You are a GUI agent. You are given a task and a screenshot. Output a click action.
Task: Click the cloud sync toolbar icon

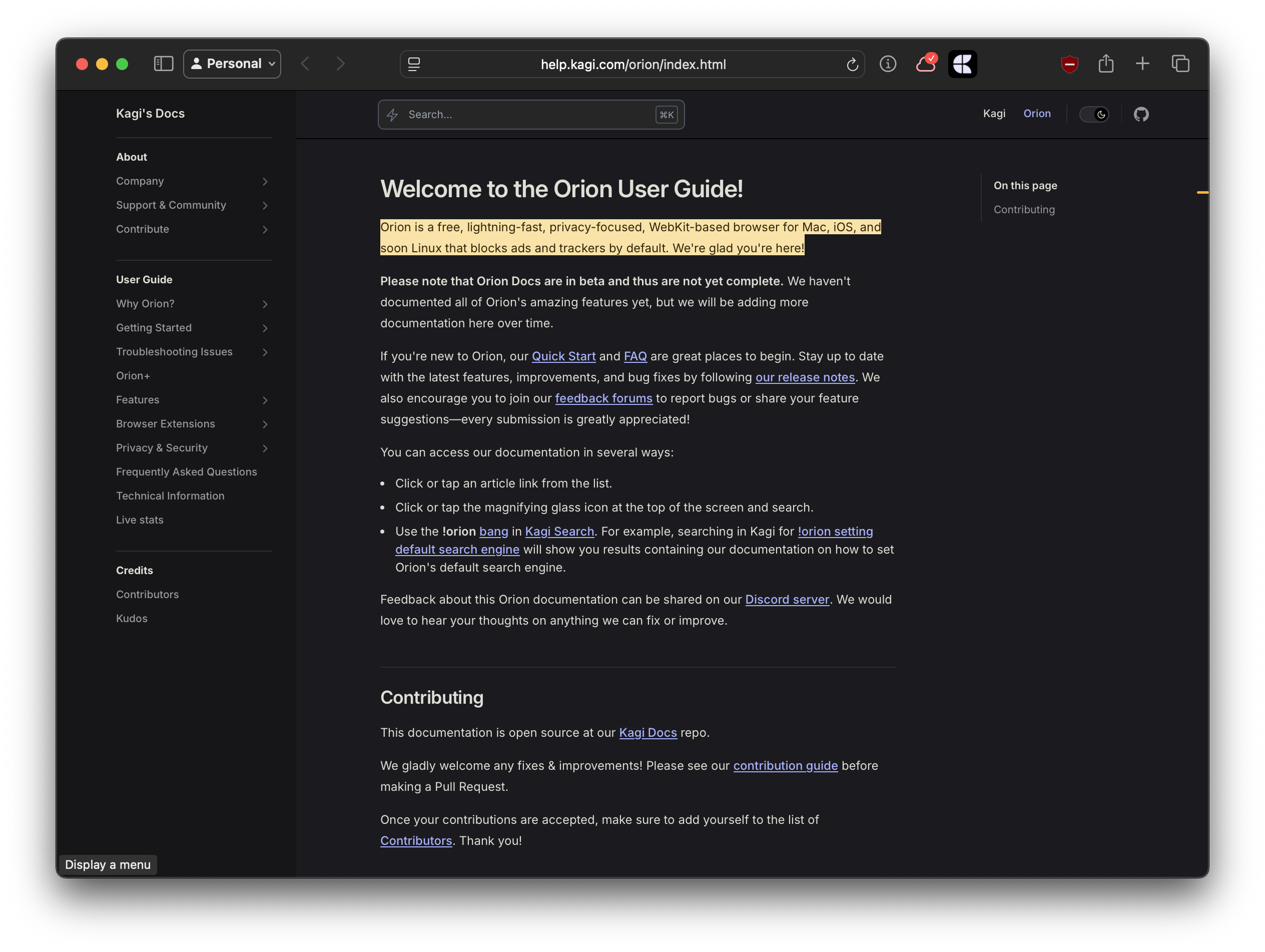[925, 64]
